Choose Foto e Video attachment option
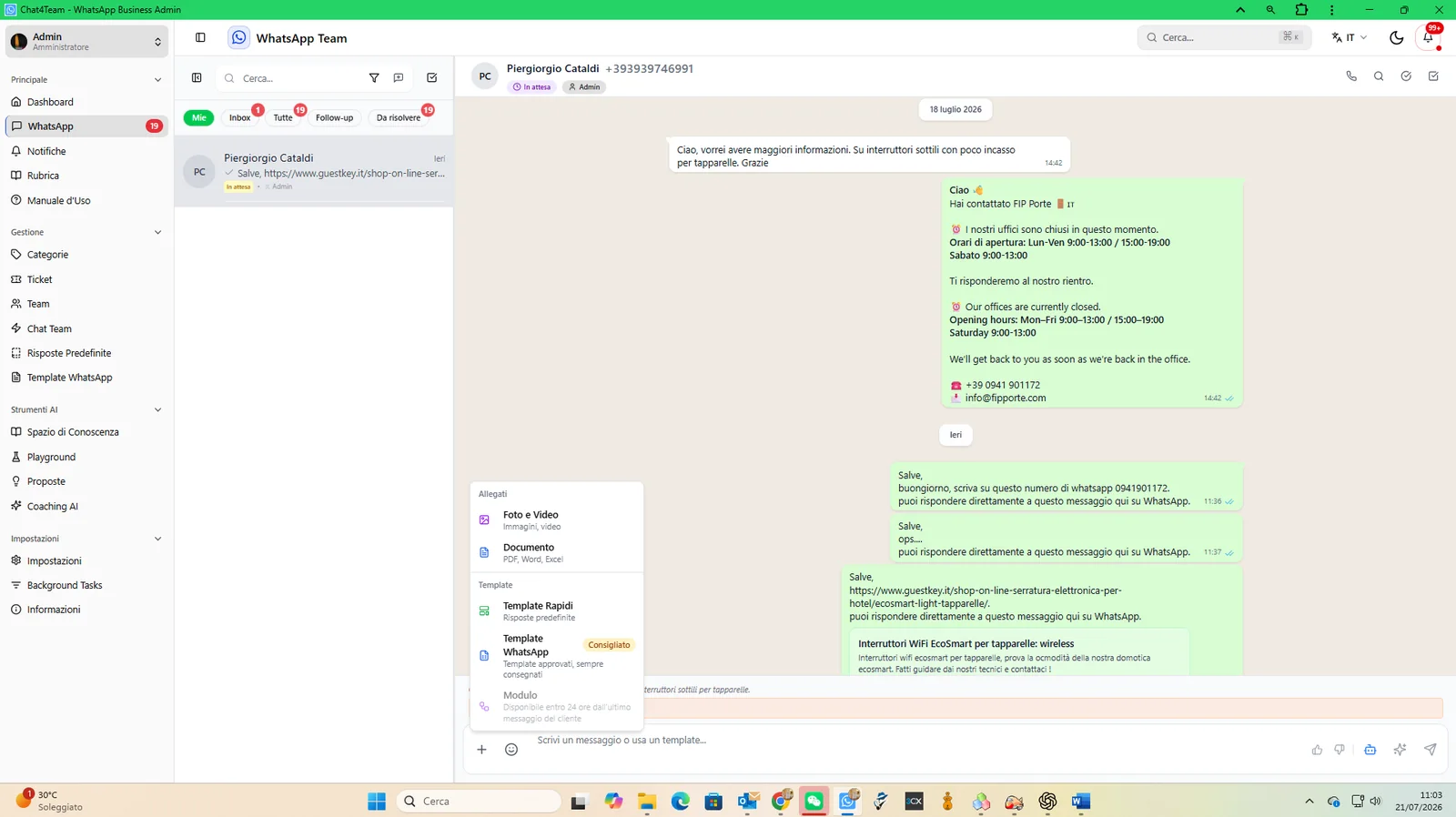This screenshot has width=1456, height=817. (x=556, y=519)
